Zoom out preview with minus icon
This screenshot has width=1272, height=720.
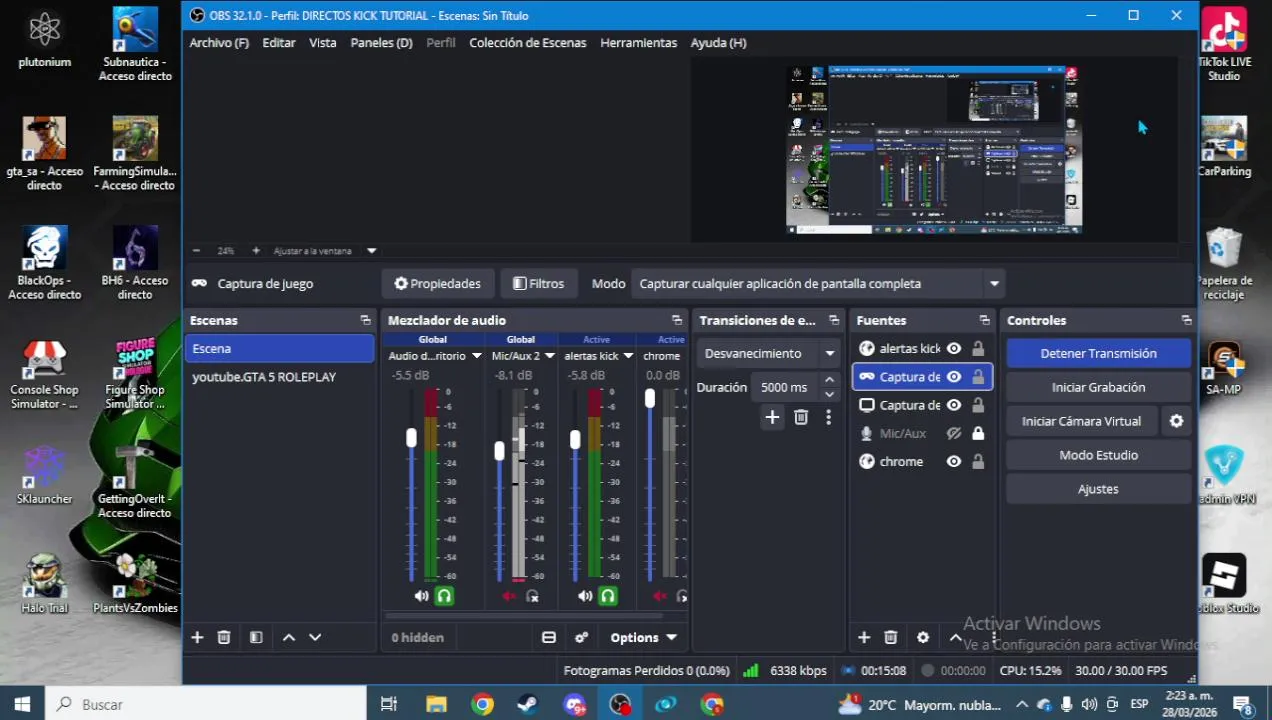point(196,250)
